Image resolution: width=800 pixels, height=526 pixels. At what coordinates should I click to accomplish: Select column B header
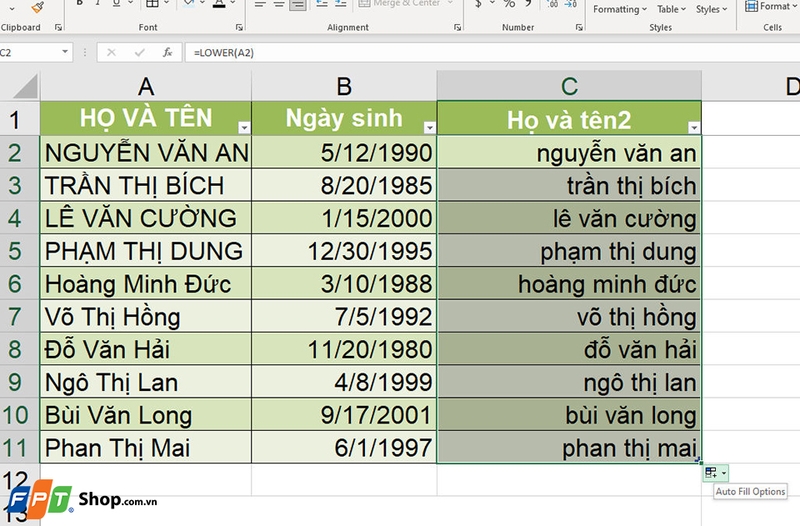344,86
